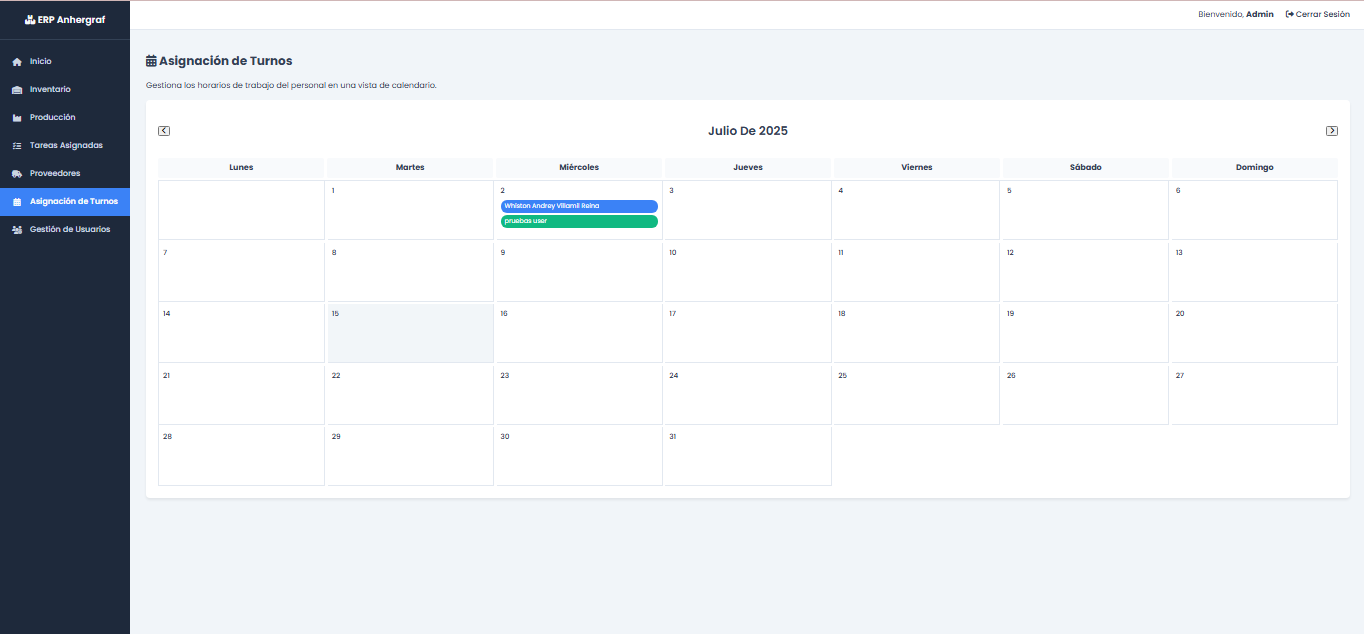Click the Tareas Asignadas list icon
1364x634 pixels.
pos(16,146)
